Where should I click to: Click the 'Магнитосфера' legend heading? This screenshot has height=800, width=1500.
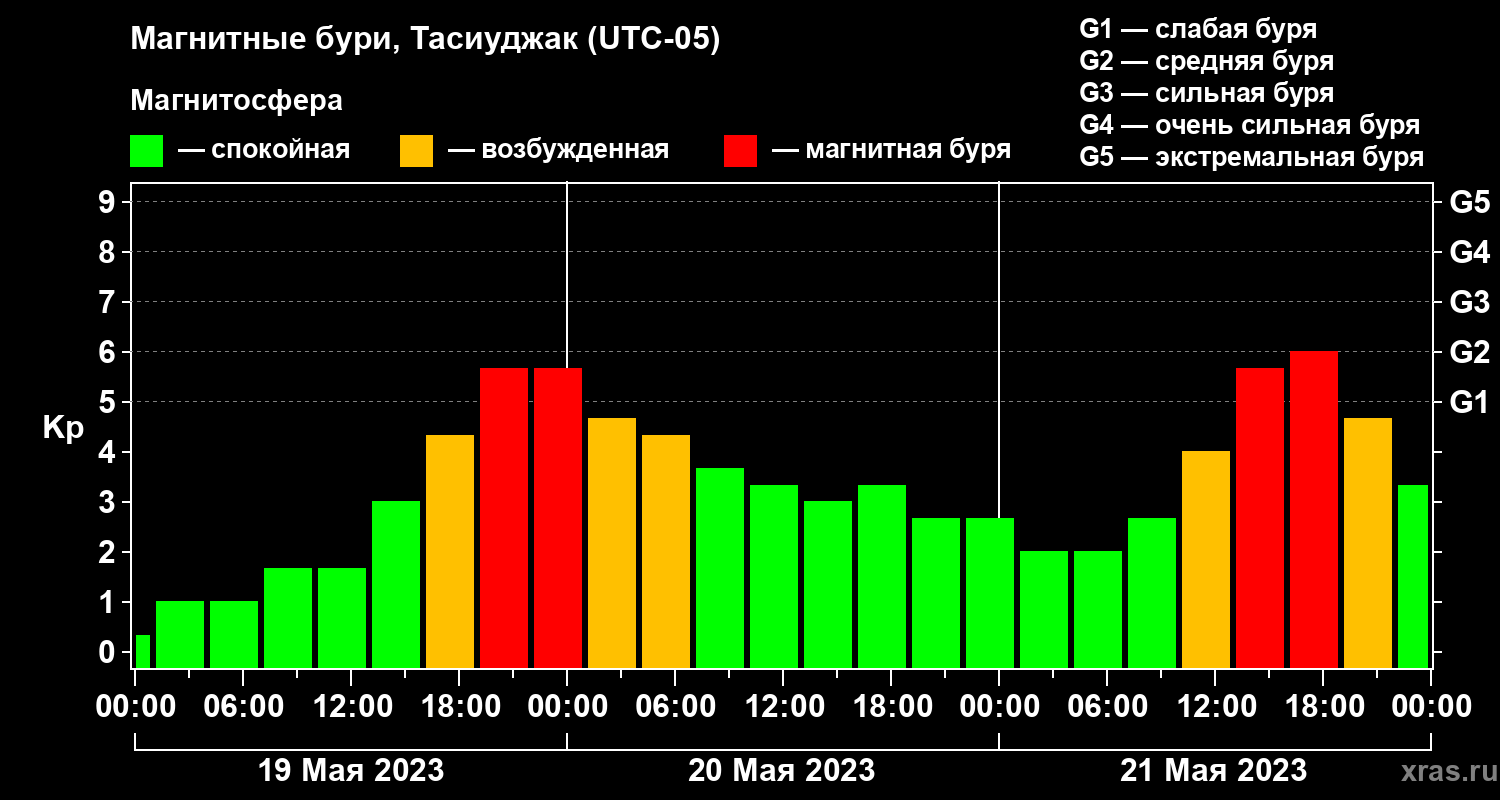(x=237, y=101)
